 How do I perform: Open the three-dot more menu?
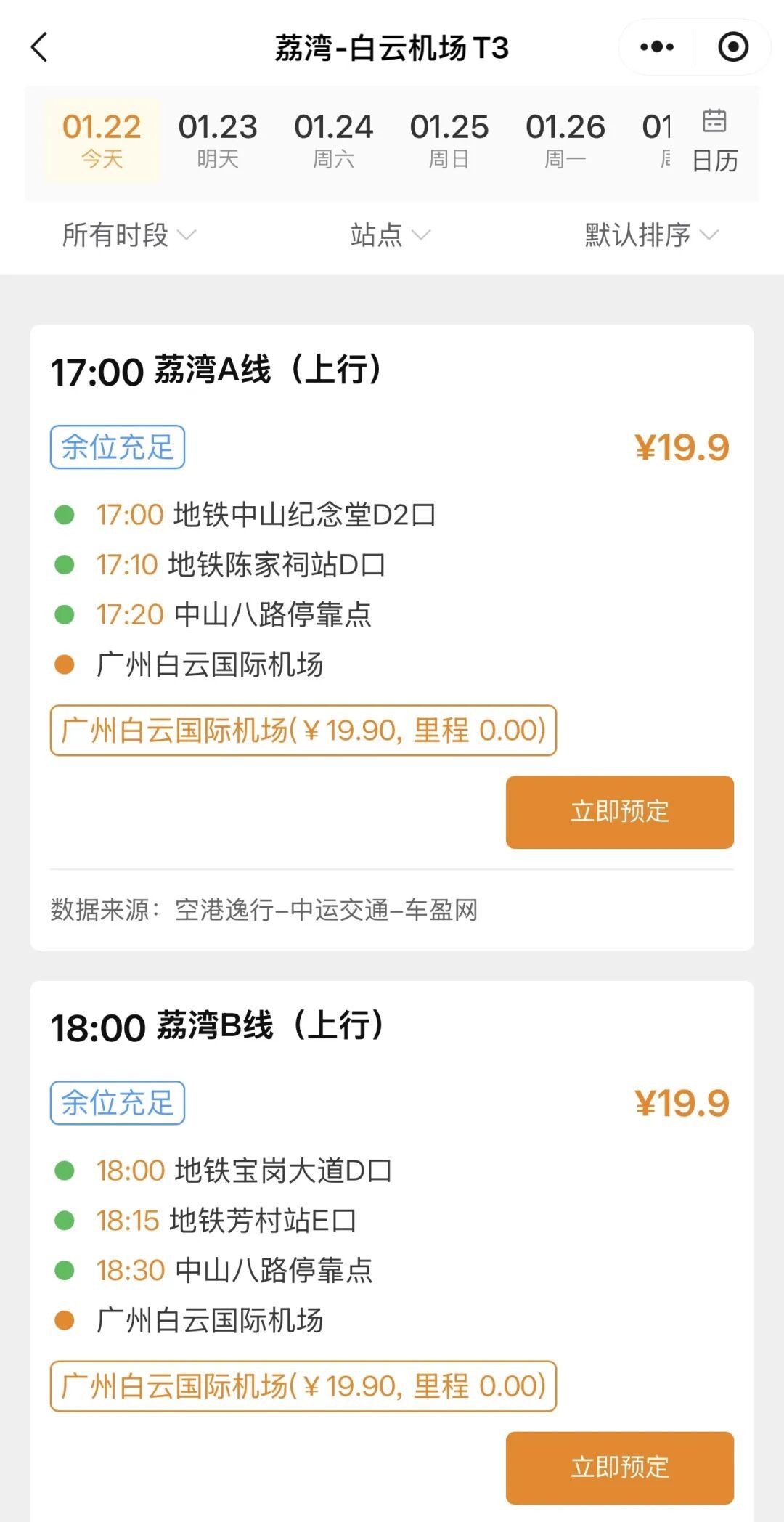(657, 47)
